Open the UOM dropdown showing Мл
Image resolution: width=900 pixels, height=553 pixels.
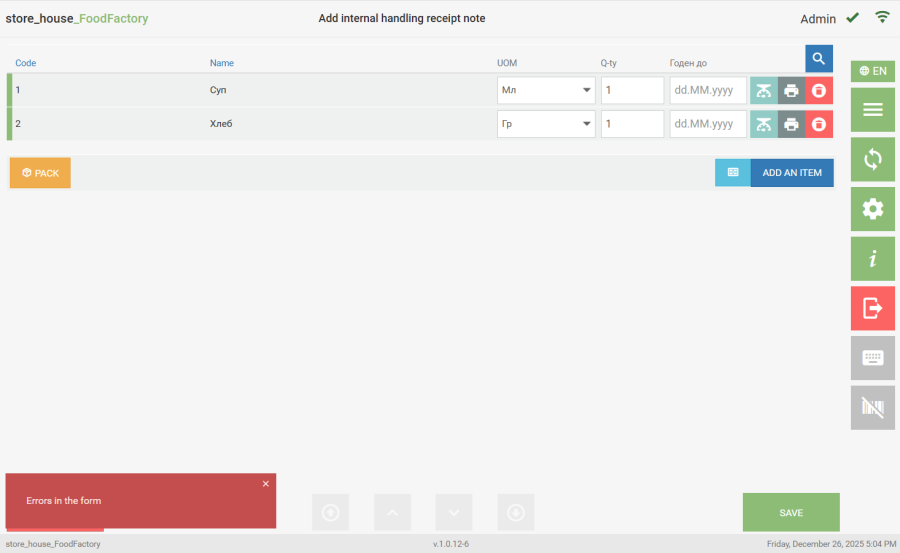pyautogui.click(x=545, y=91)
